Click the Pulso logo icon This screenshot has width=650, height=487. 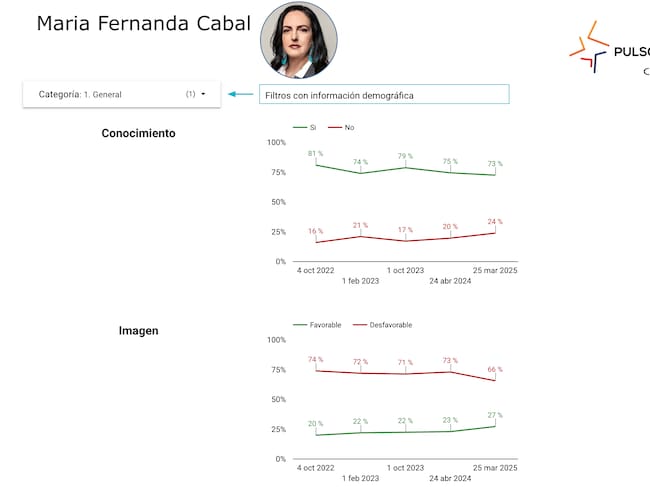pos(589,46)
